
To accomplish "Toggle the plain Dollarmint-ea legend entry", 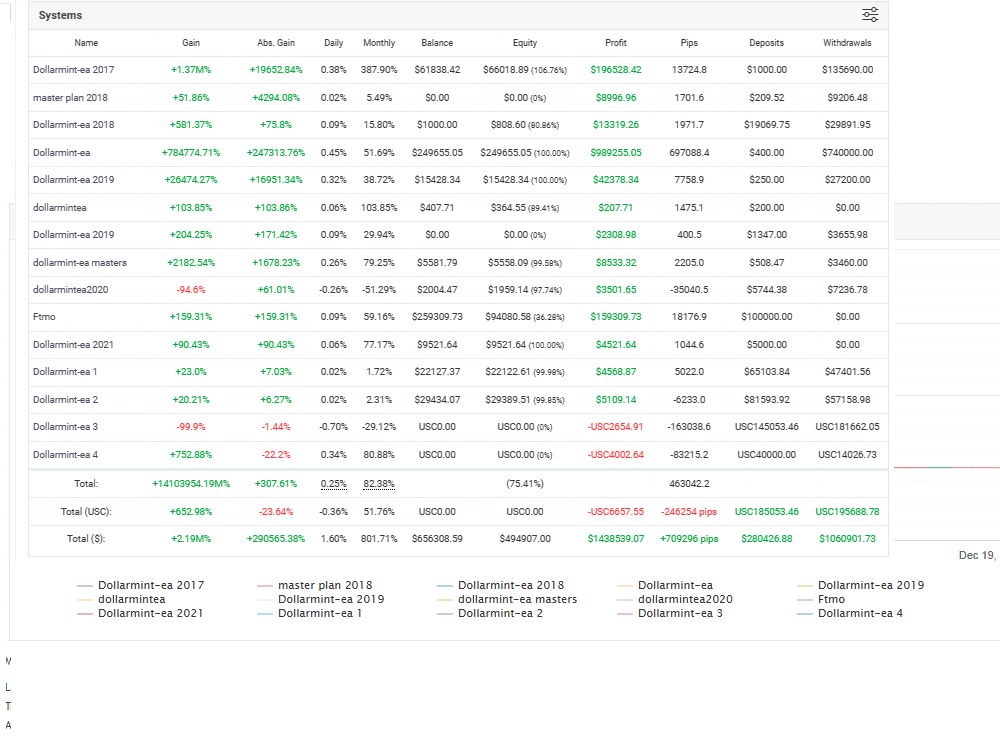I will pyautogui.click(x=665, y=585).
